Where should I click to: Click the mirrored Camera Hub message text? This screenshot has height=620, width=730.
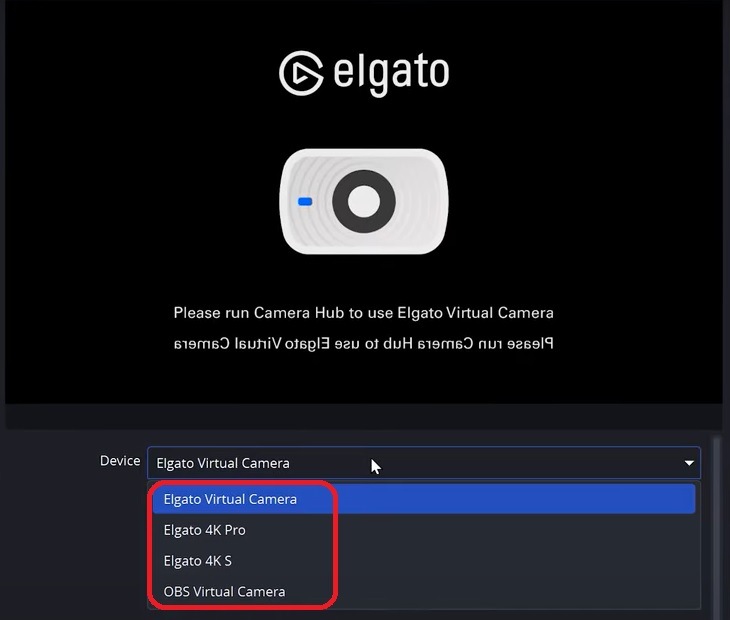pos(364,344)
